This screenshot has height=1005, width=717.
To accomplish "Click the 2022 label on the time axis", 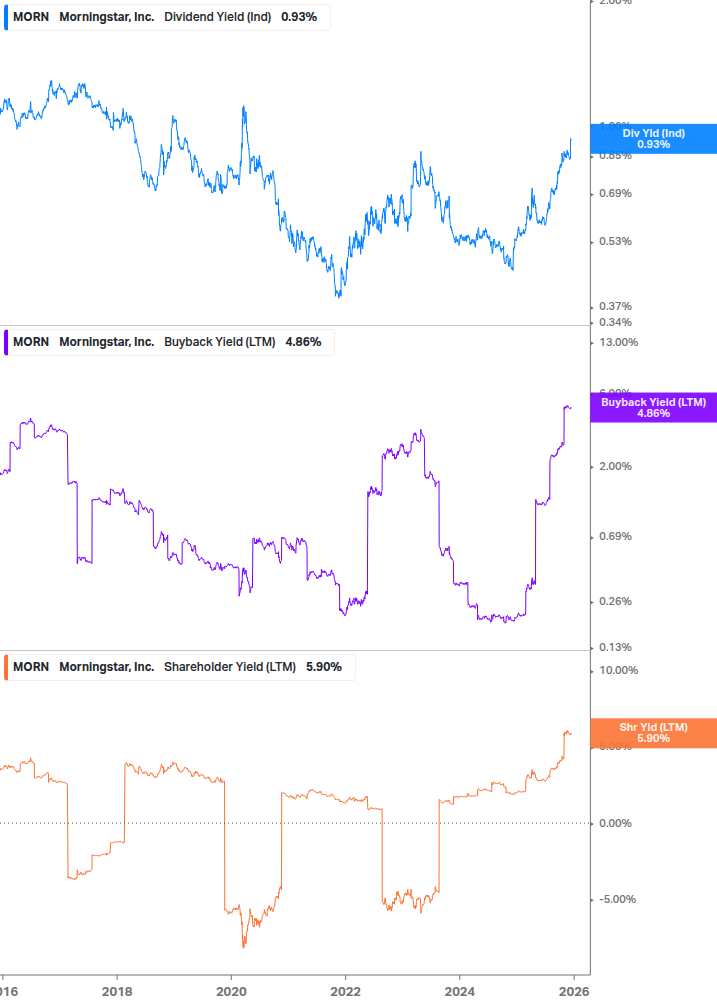I will [x=345, y=992].
